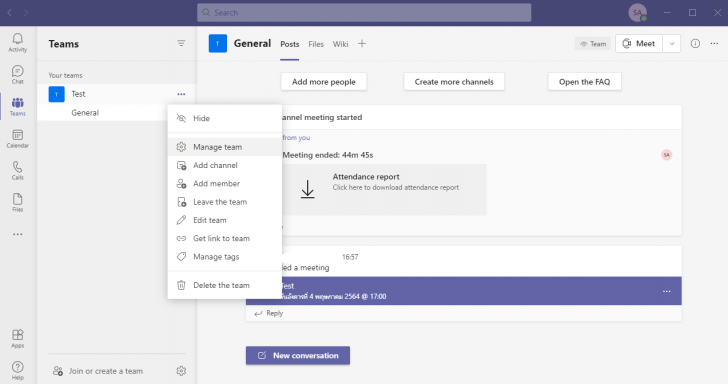This screenshot has height=384, width=728.
Task: Click Create more channels button
Action: click(454, 82)
